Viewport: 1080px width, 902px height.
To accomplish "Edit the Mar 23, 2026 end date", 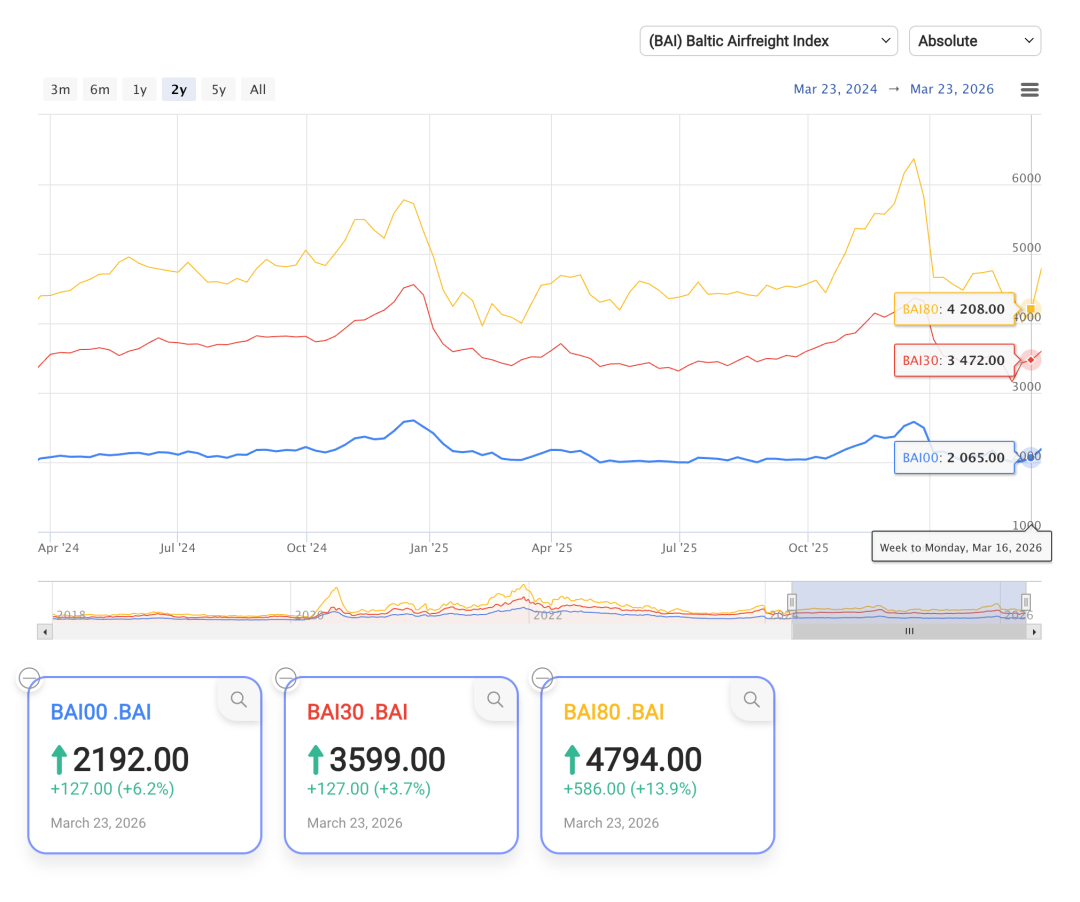I will coord(952,89).
